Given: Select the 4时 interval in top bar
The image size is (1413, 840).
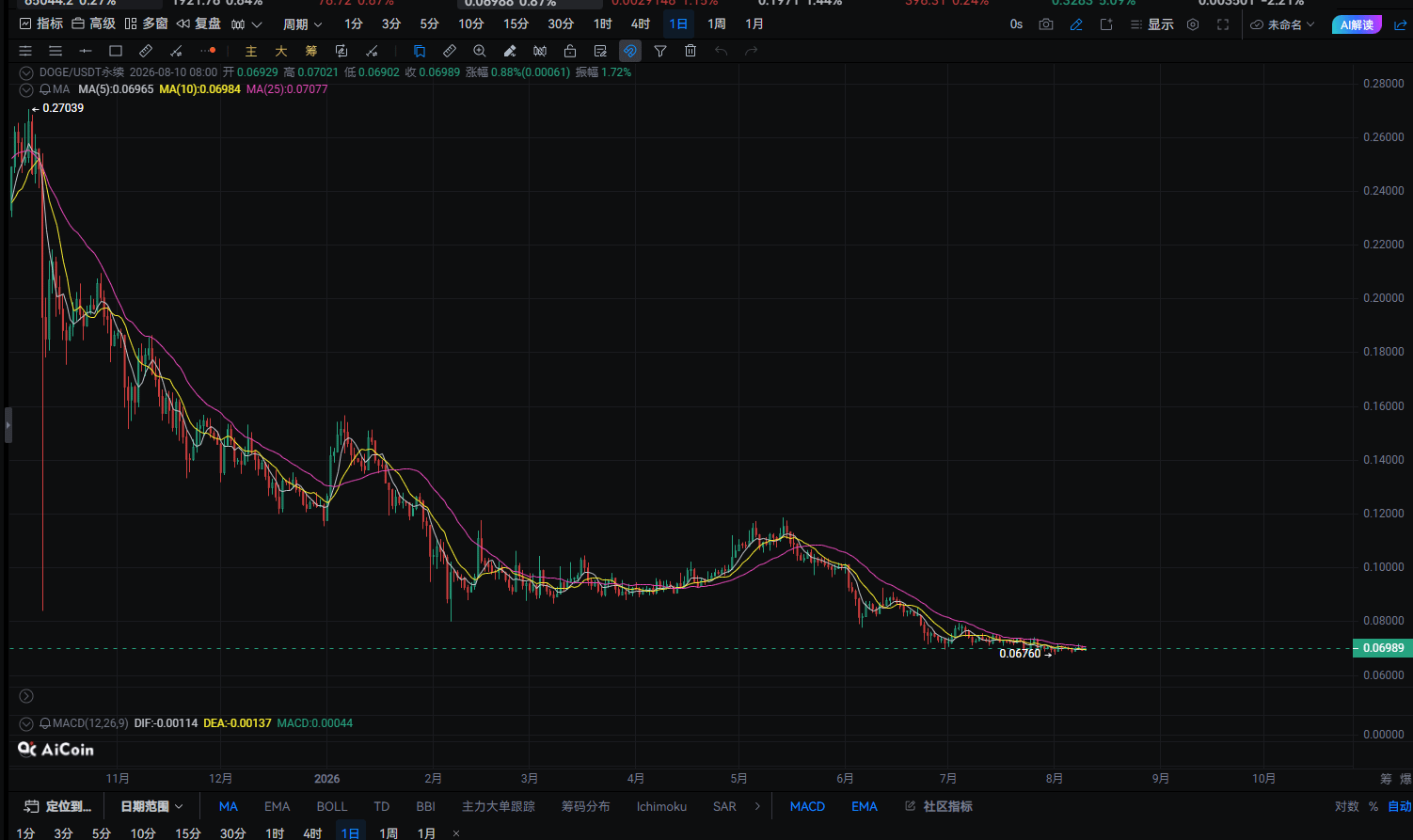Looking at the screenshot, I should [641, 24].
